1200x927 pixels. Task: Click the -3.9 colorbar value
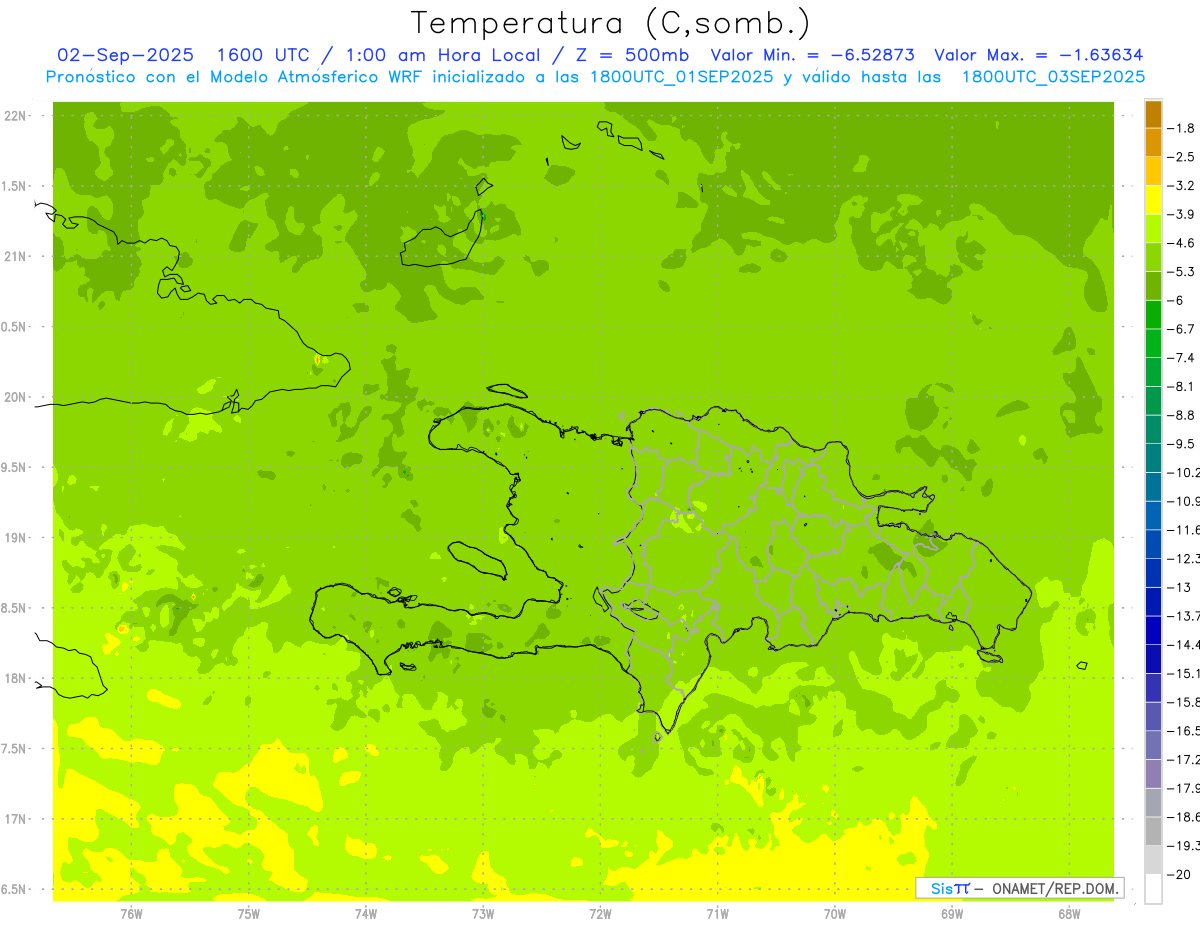point(1182,214)
